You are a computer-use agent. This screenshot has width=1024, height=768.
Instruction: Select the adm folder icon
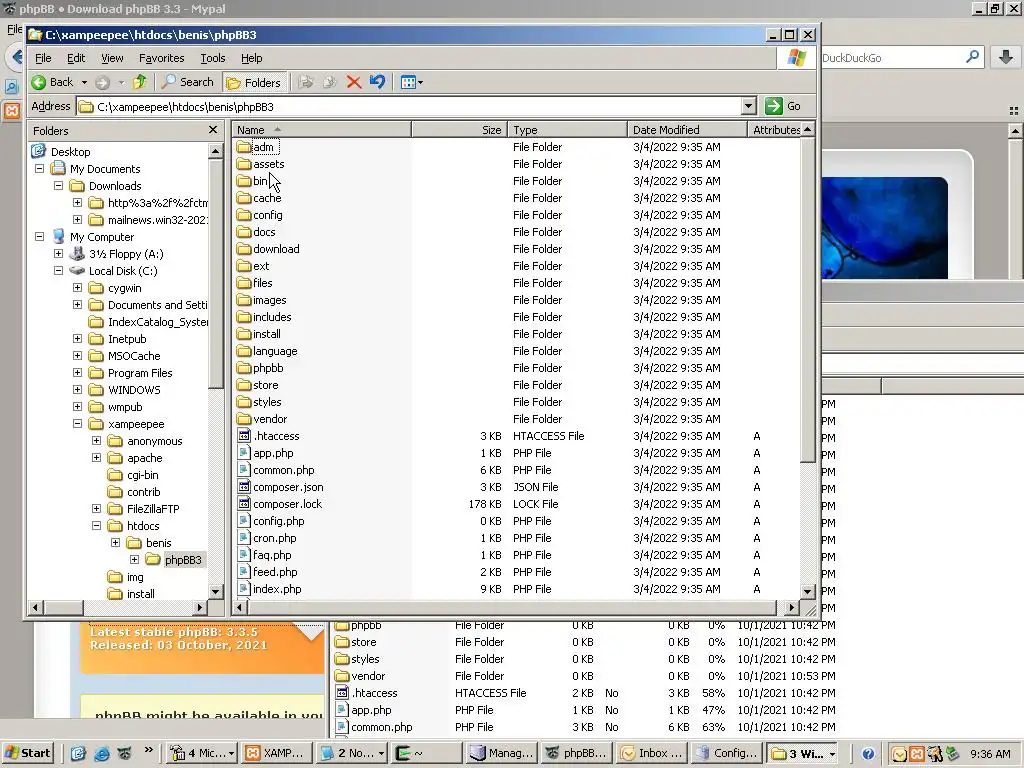[x=244, y=147]
